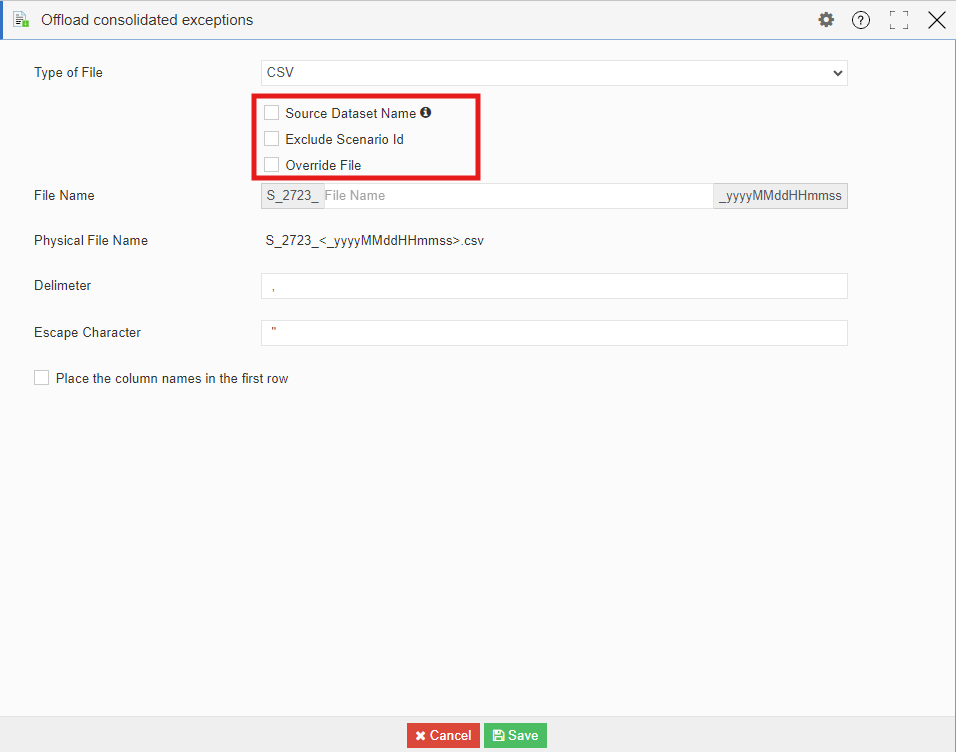Click the physical file name S_2723_ csv text
The width and height of the screenshot is (956, 752).
[x=374, y=241]
